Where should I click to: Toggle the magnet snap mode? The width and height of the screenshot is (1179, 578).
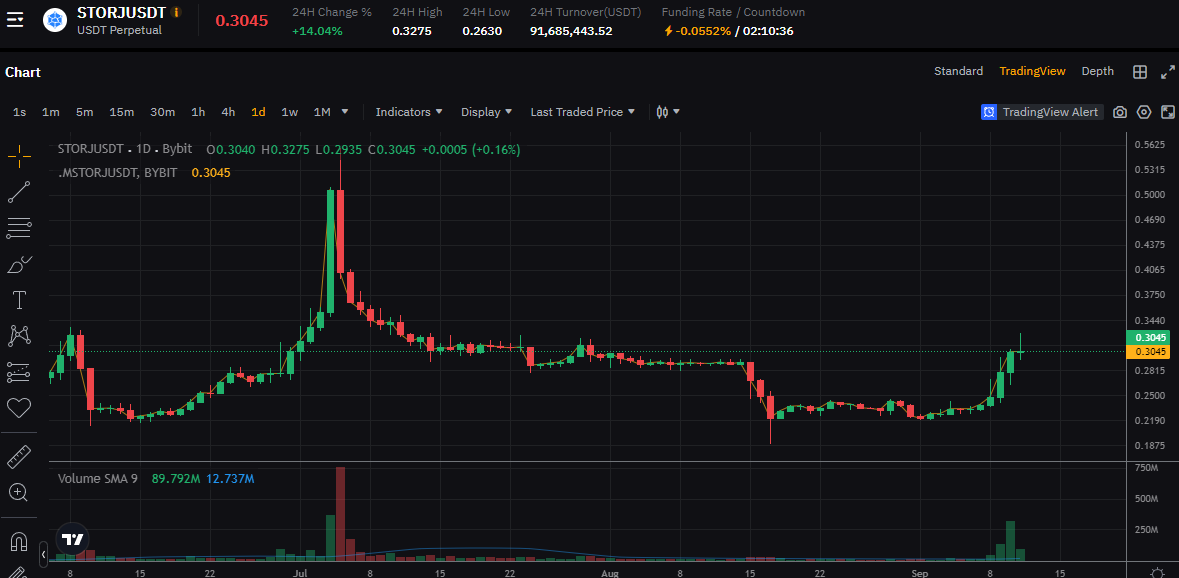pyautogui.click(x=19, y=541)
